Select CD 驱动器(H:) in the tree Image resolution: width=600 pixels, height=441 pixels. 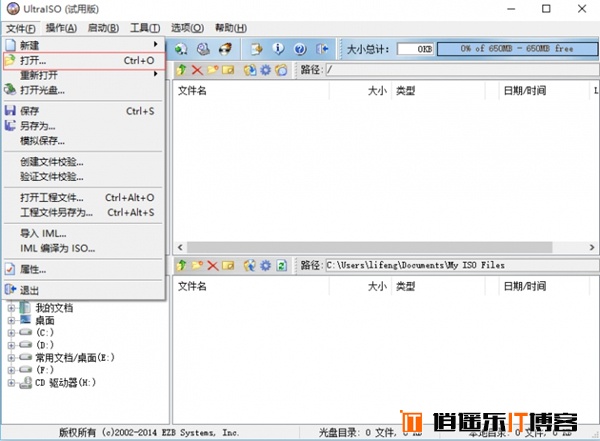[x=65, y=382]
